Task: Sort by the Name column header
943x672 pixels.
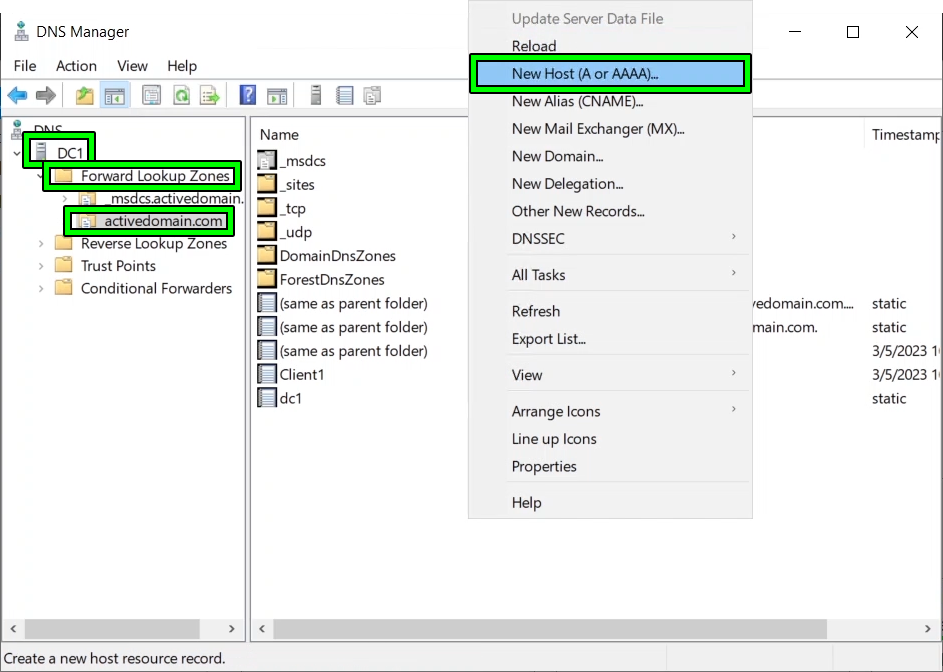Action: click(x=279, y=135)
